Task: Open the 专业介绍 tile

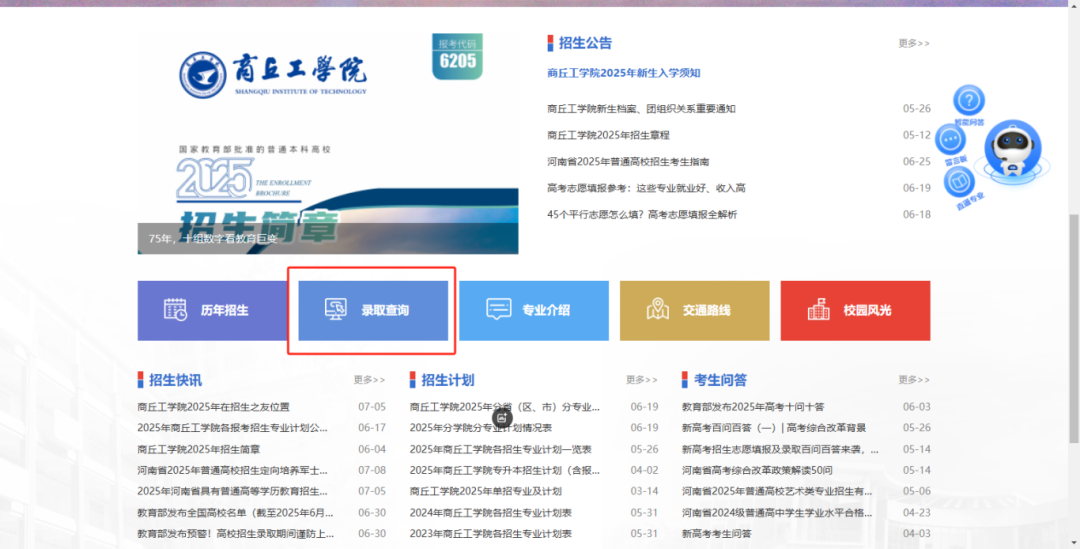Action: click(534, 311)
